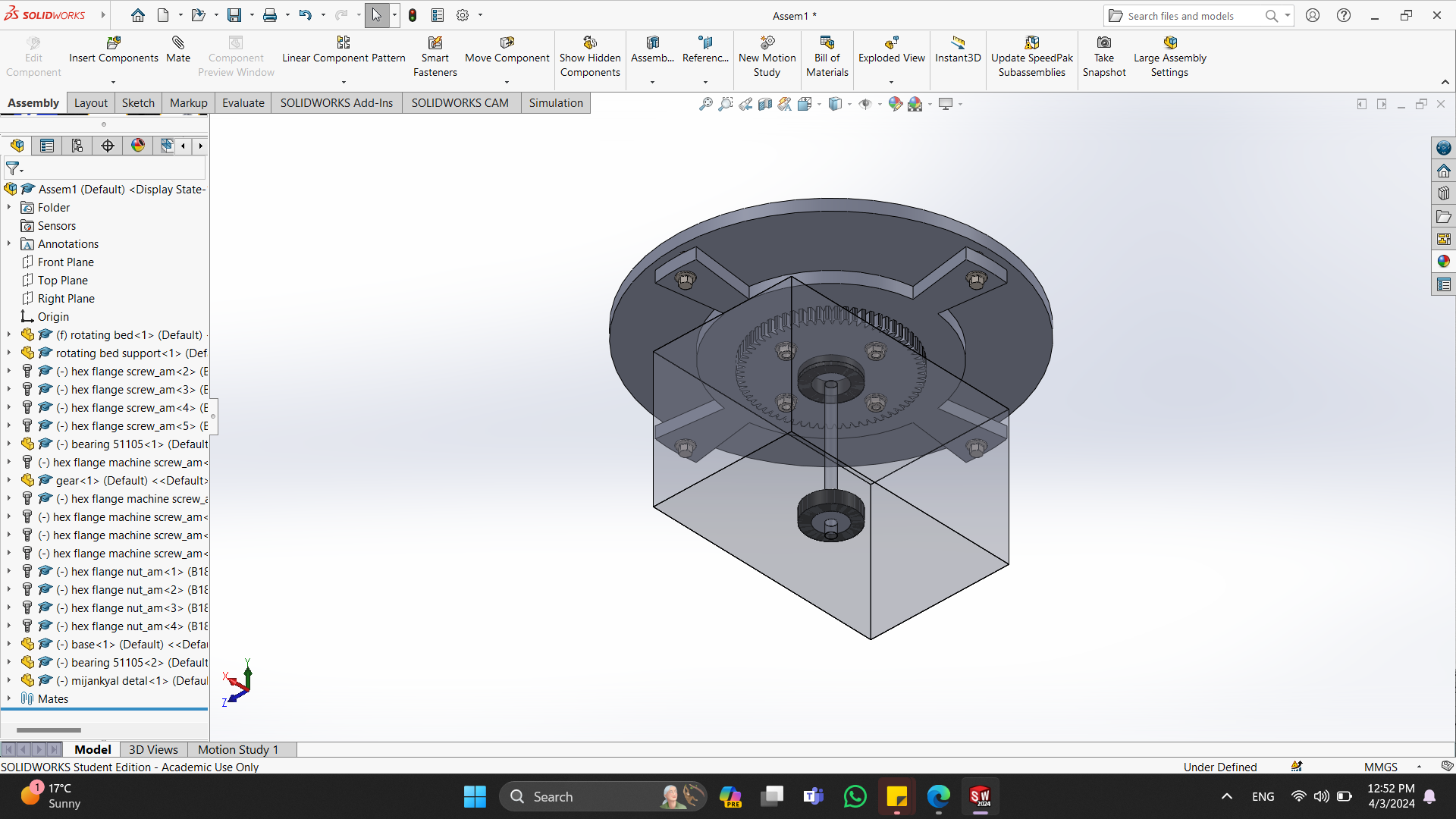Click the Save icon in toolbar
Image resolution: width=1456 pixels, height=819 pixels.
(x=234, y=15)
